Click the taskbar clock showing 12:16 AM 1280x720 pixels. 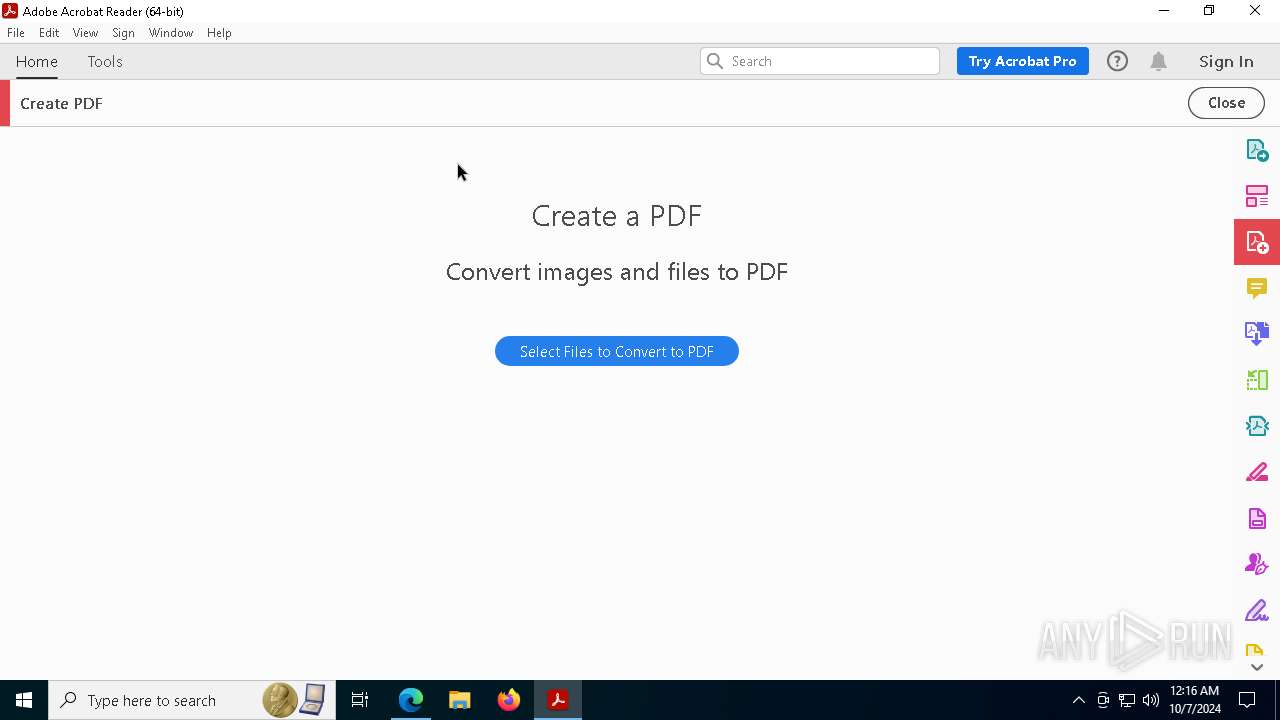pyautogui.click(x=1195, y=700)
